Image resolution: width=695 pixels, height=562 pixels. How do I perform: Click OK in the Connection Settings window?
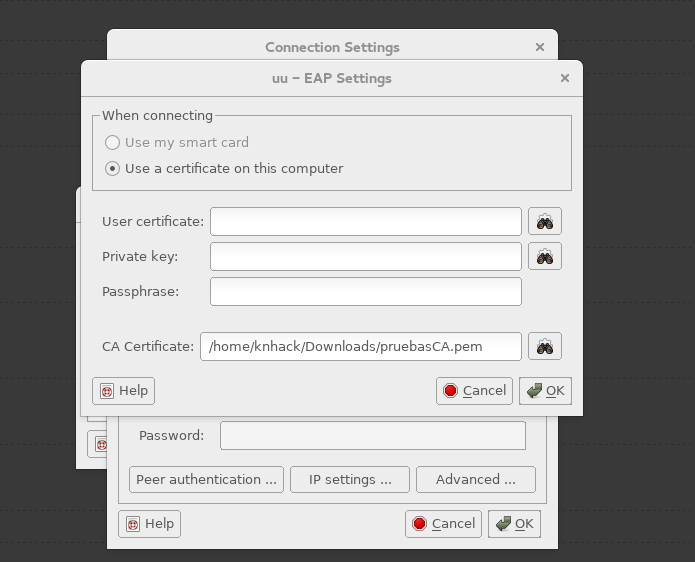pyautogui.click(x=514, y=524)
